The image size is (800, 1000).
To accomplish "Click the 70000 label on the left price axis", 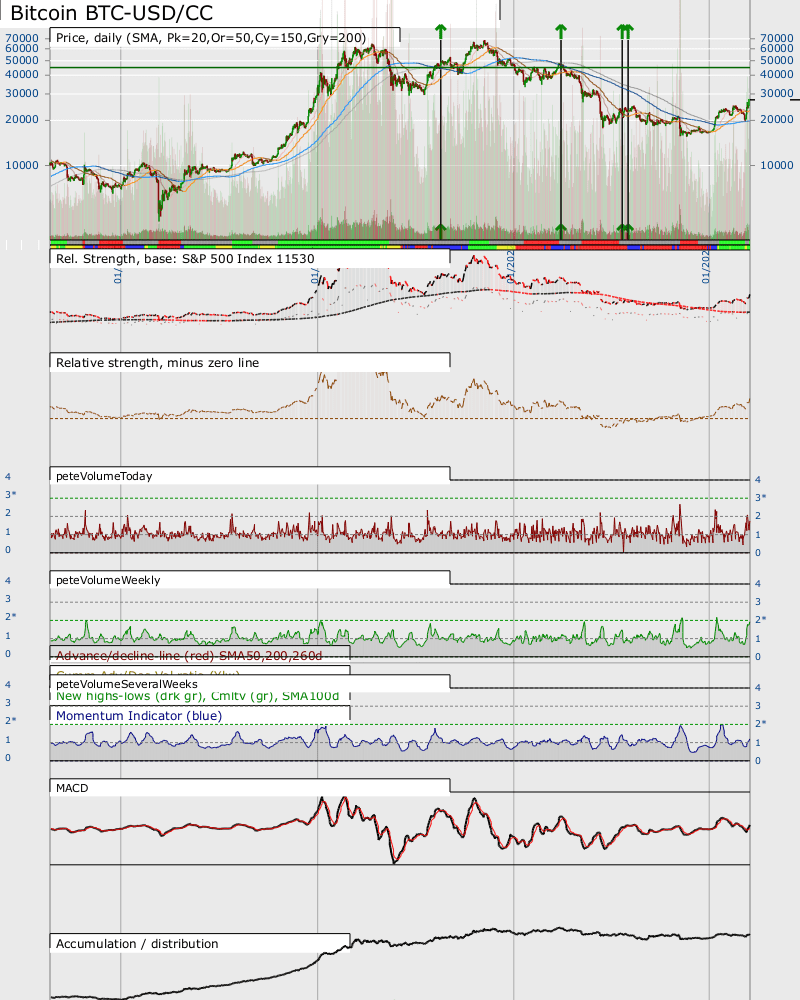I will (22, 38).
